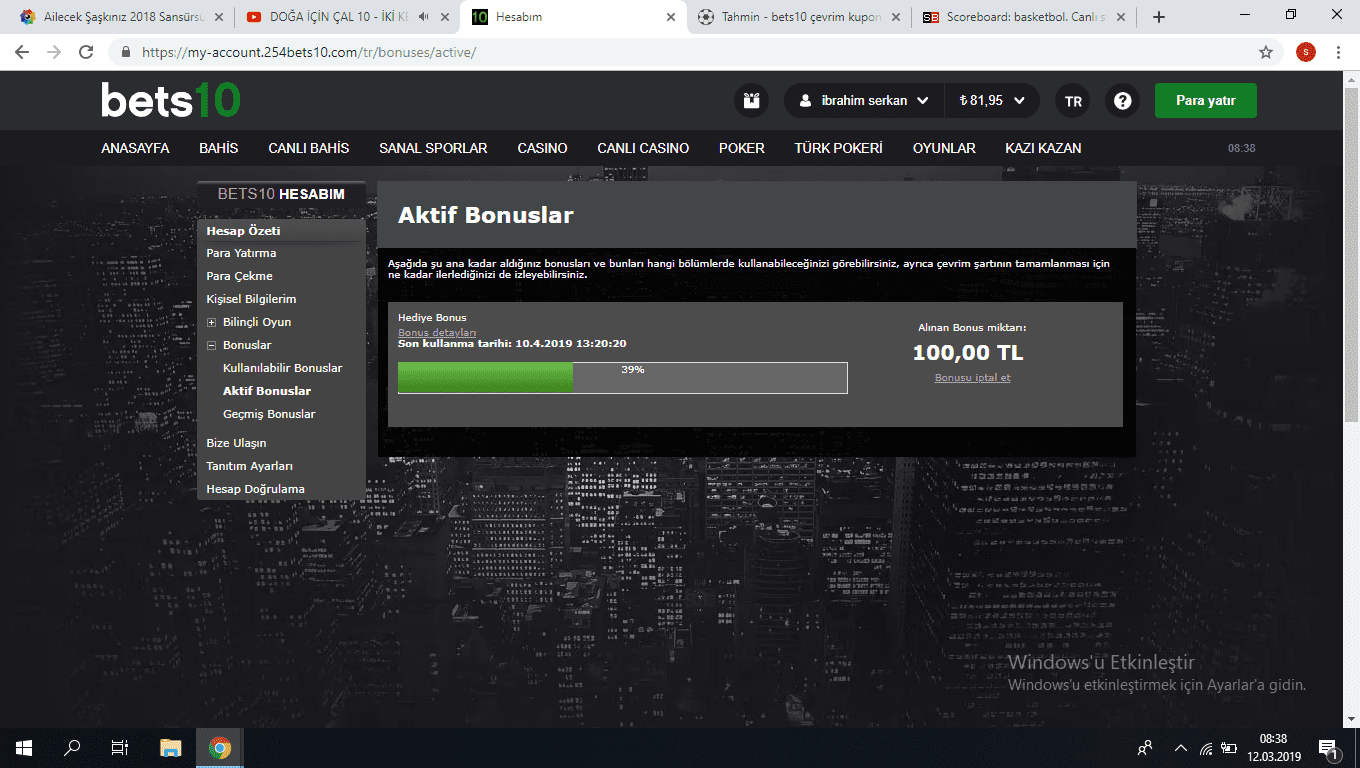The width and height of the screenshot is (1360, 768).
Task: Open the help question mark icon
Action: [x=1123, y=101]
